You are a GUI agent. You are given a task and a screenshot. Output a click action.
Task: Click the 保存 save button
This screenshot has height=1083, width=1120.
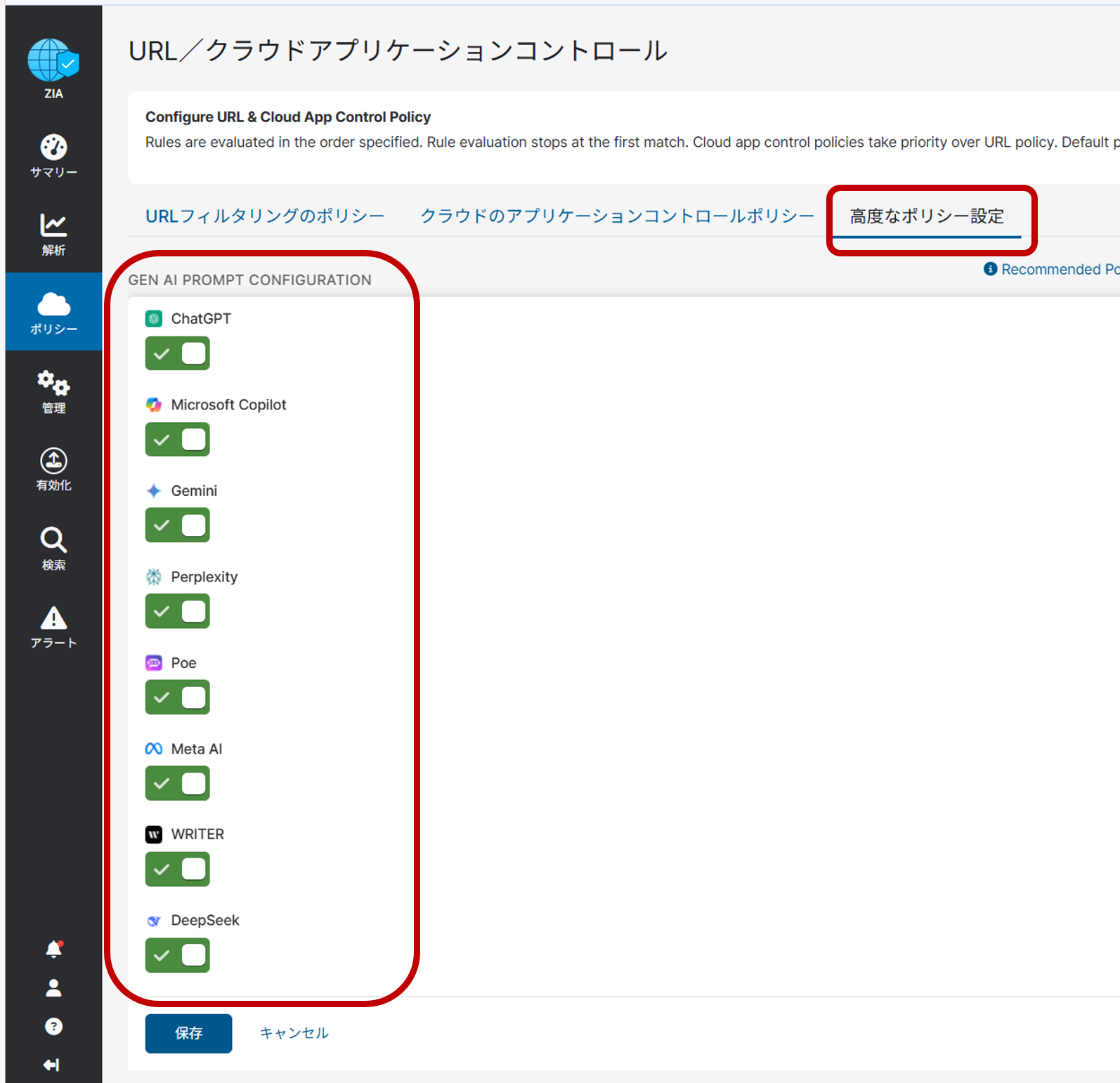[x=188, y=1033]
